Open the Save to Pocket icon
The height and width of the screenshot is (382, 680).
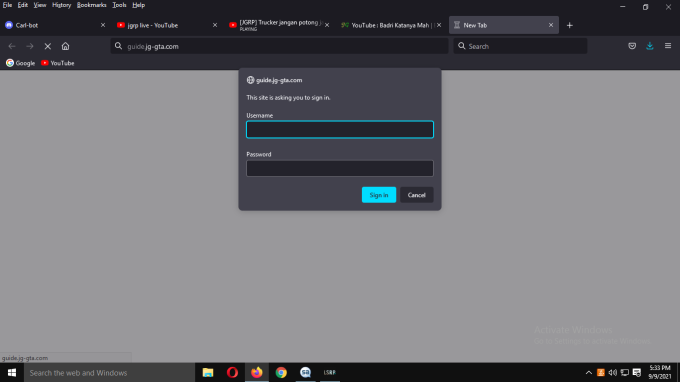tap(632, 46)
